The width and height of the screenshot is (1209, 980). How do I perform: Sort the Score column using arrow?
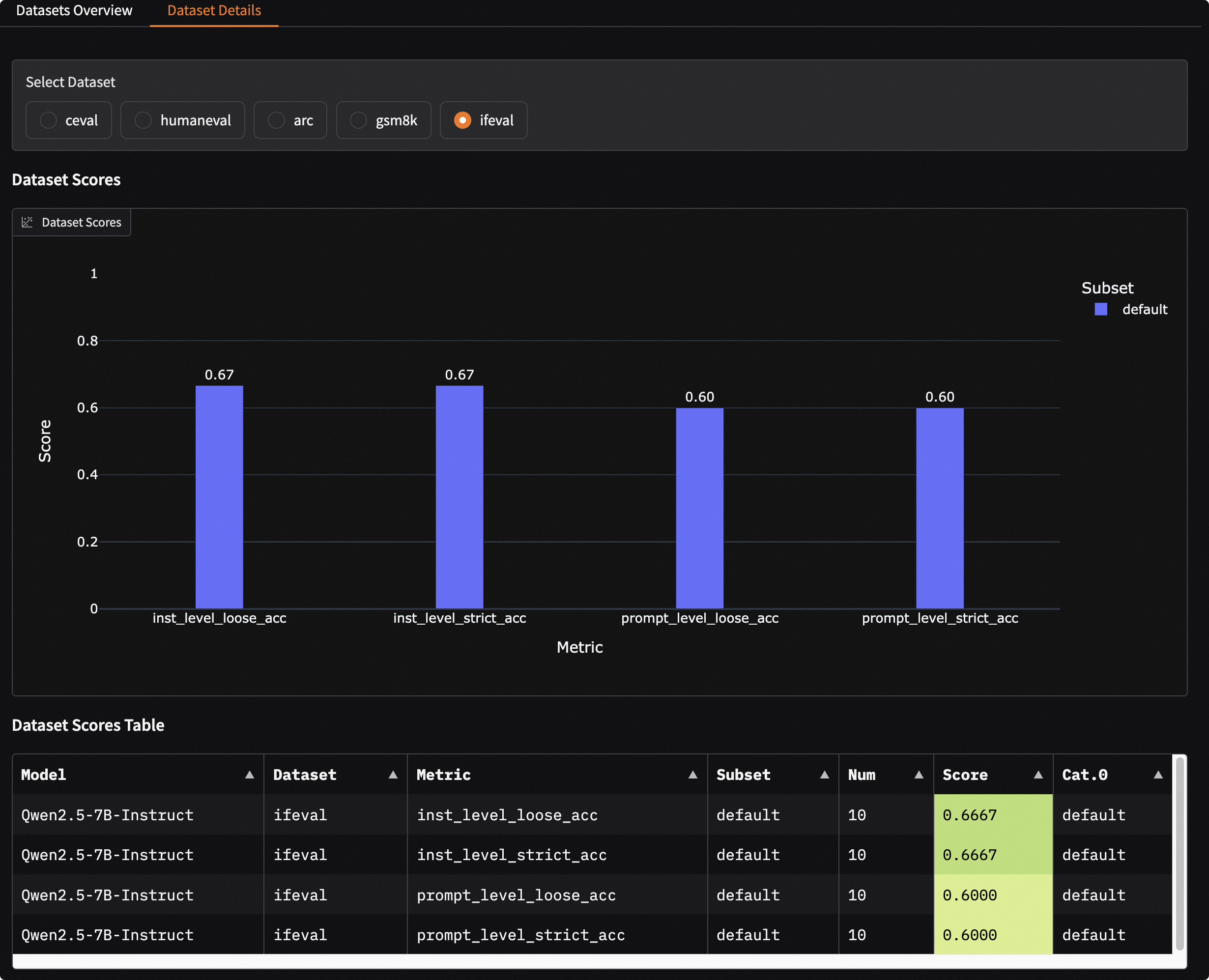tap(1038, 775)
